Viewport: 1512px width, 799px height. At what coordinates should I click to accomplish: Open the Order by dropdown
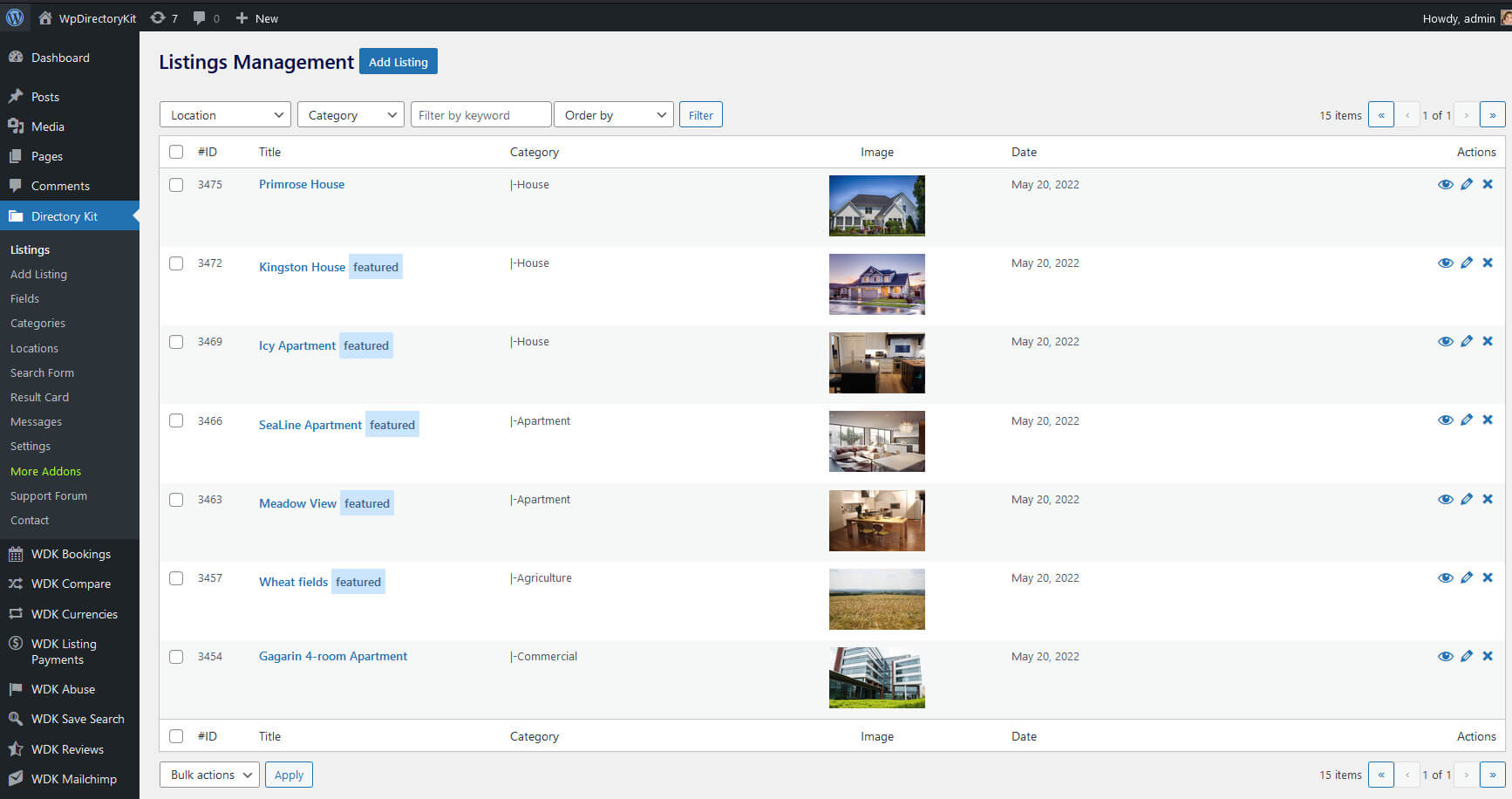(x=614, y=114)
